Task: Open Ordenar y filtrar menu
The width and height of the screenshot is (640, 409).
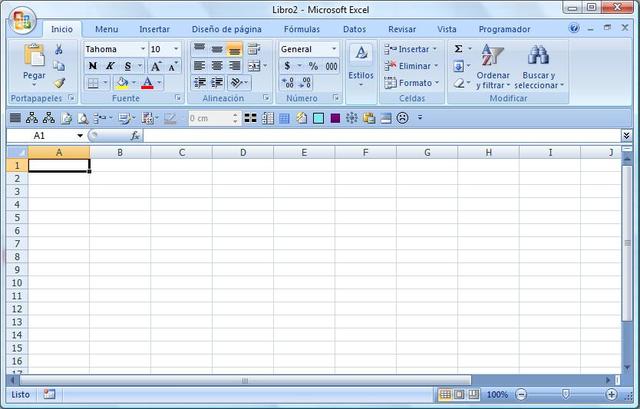Action: [x=493, y=66]
